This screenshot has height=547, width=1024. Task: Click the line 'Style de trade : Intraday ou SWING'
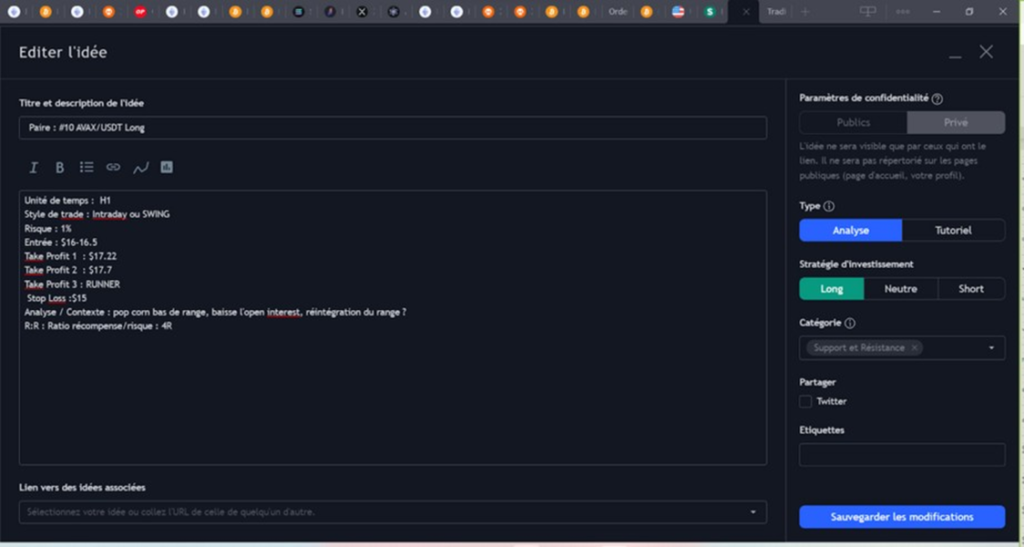pyautogui.click(x=97, y=214)
